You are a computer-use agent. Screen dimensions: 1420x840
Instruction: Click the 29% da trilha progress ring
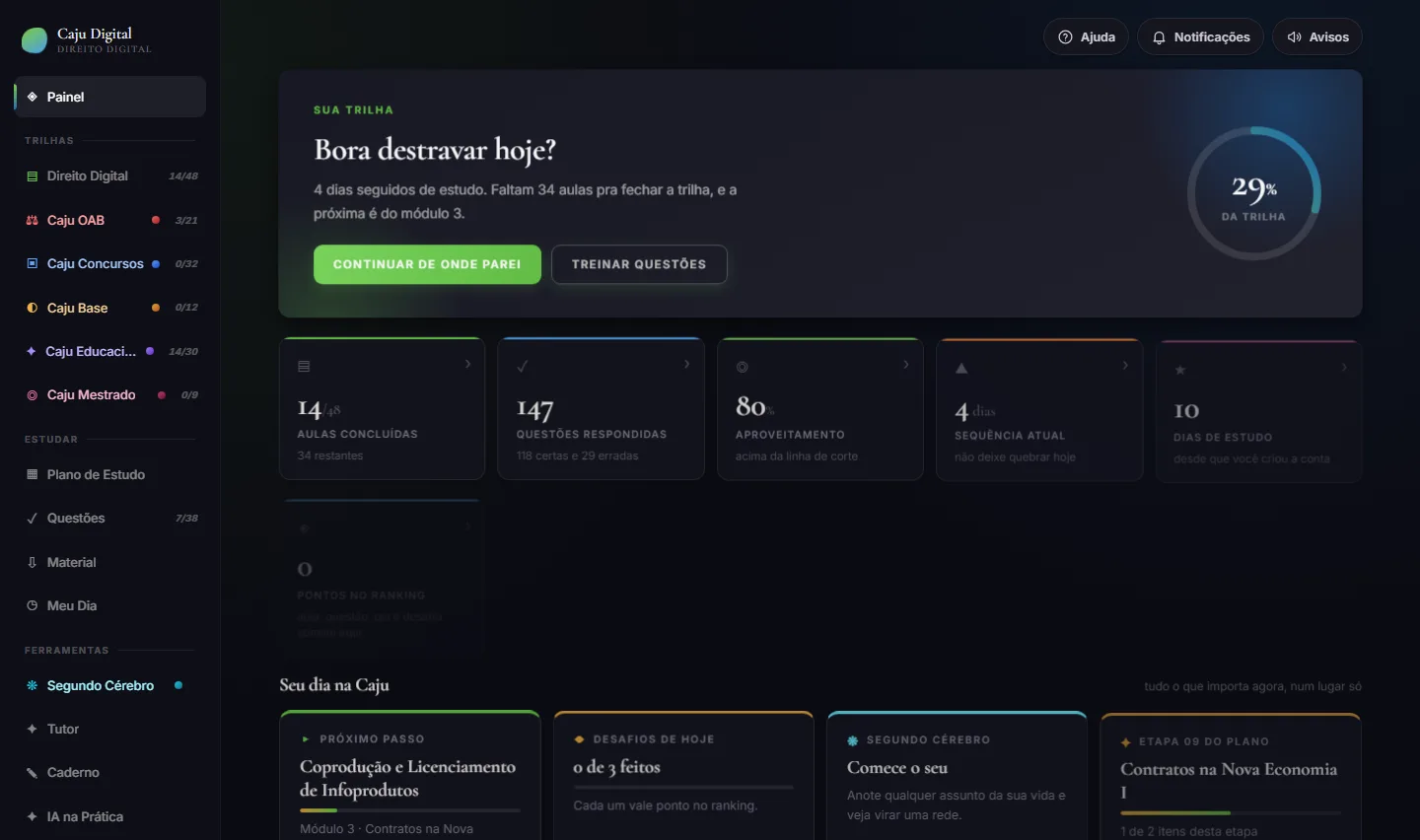tap(1253, 193)
